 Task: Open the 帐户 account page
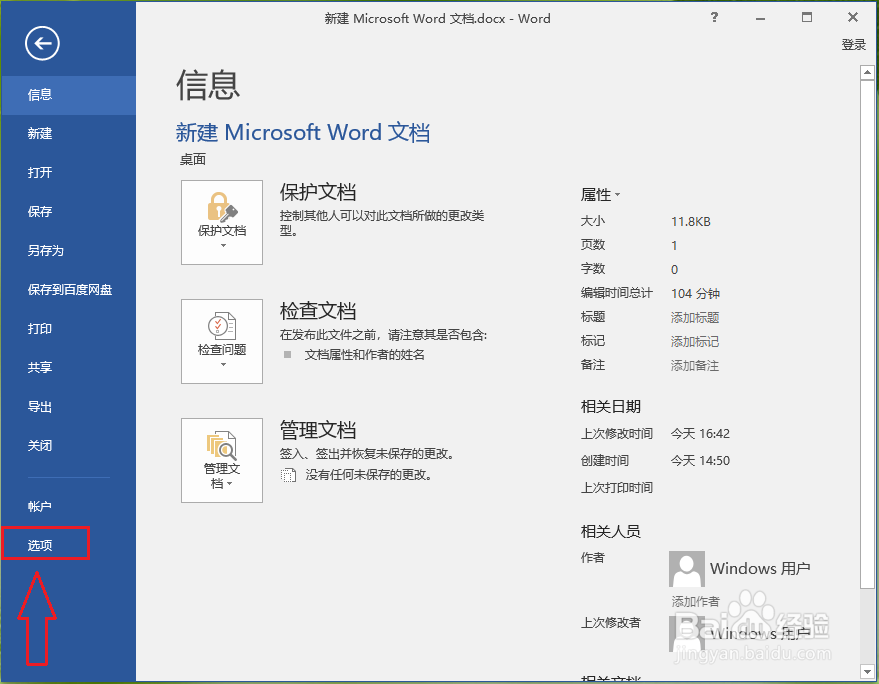click(68, 506)
